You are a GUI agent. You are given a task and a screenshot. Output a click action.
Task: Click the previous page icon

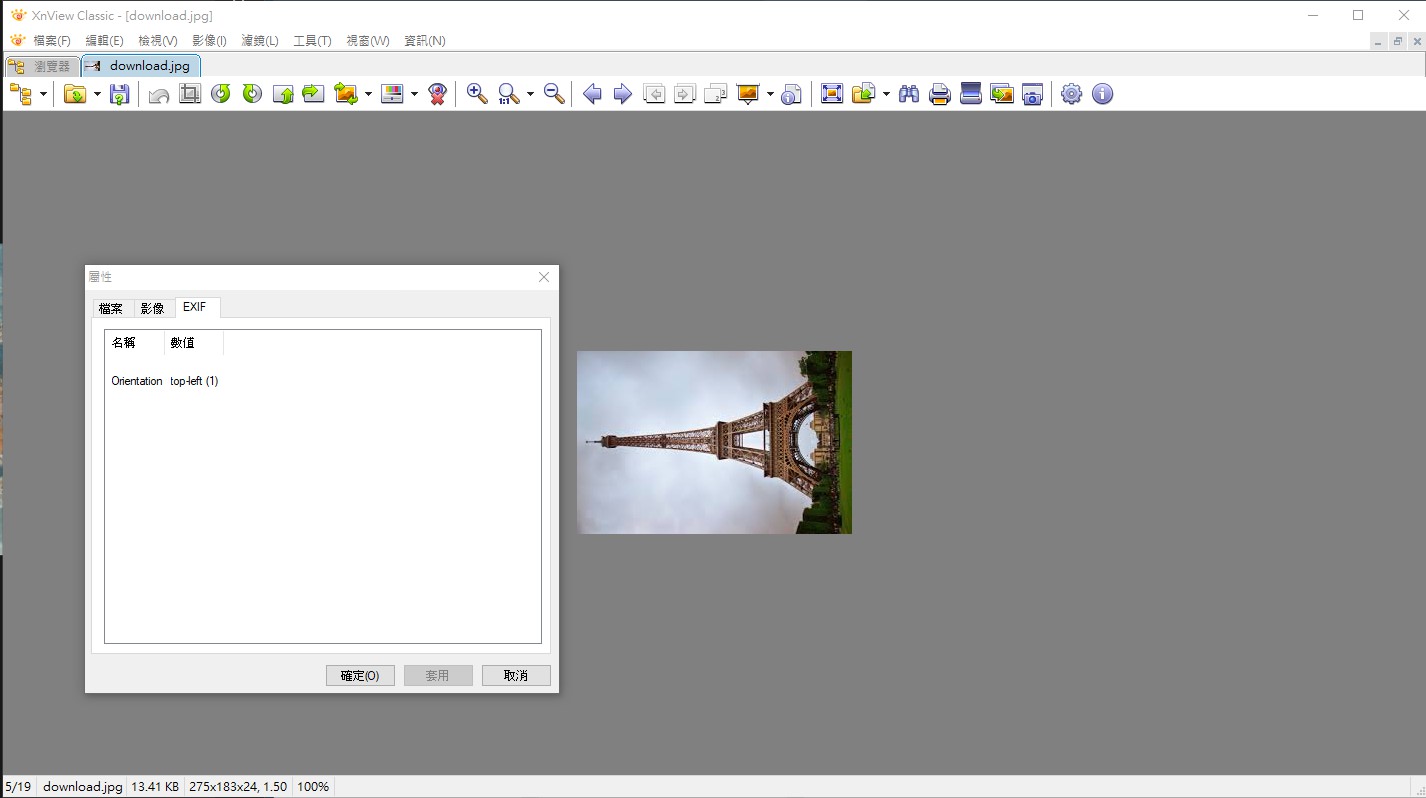tap(654, 94)
